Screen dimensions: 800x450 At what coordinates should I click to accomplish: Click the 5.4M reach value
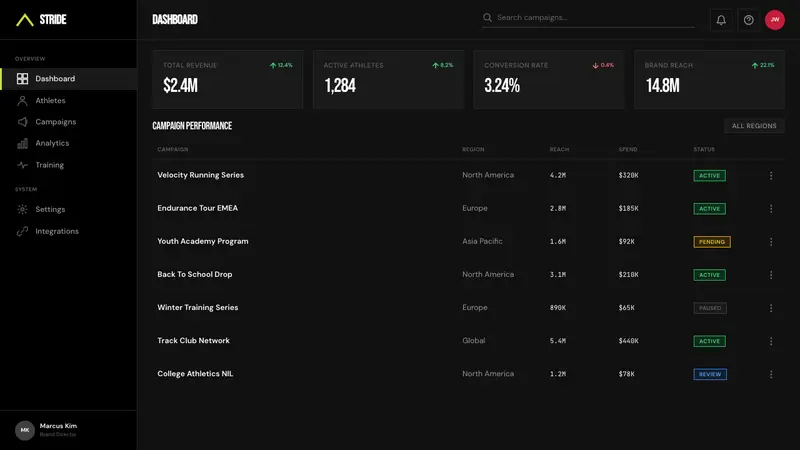(x=558, y=341)
